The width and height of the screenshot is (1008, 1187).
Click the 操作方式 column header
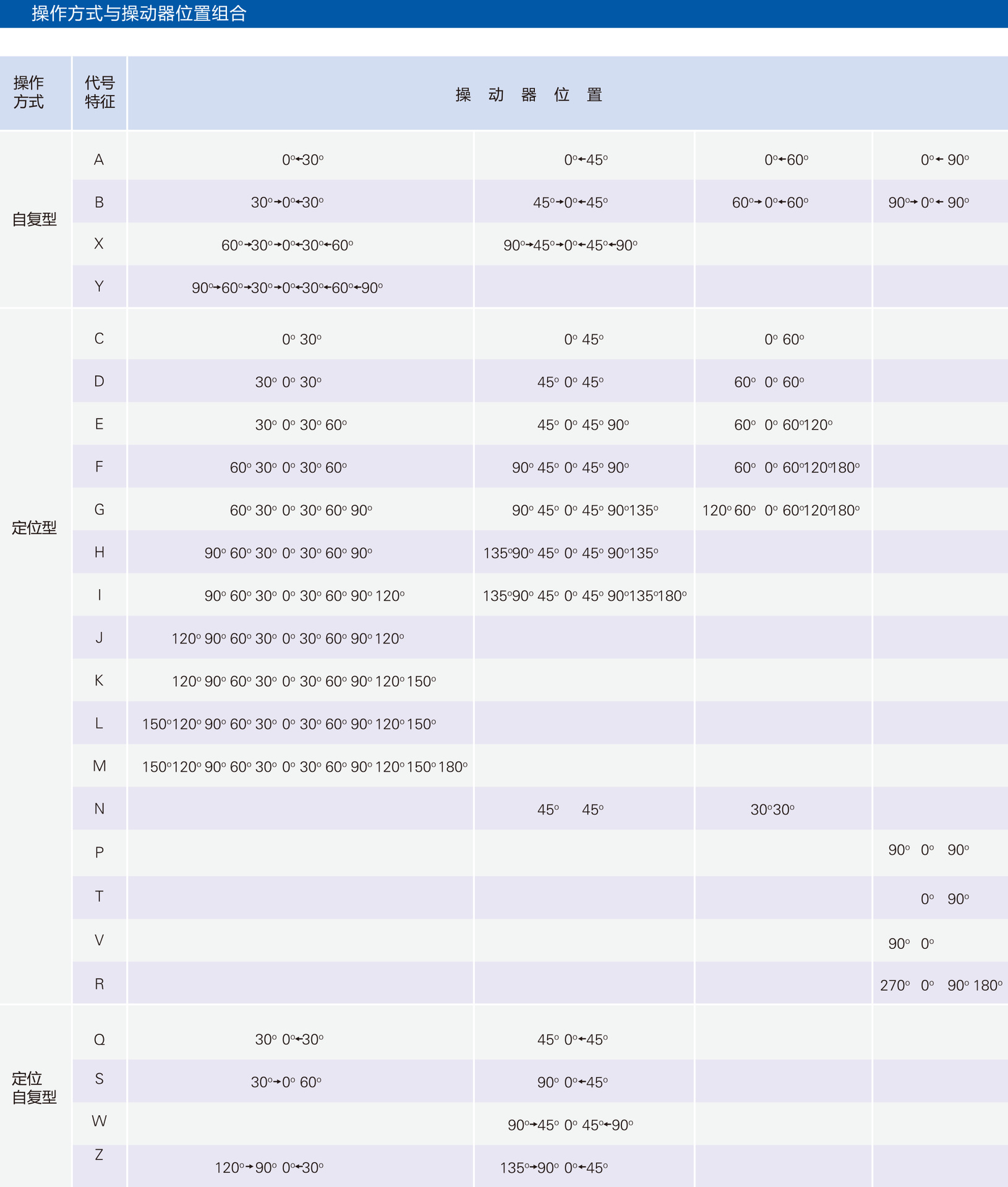(28, 92)
